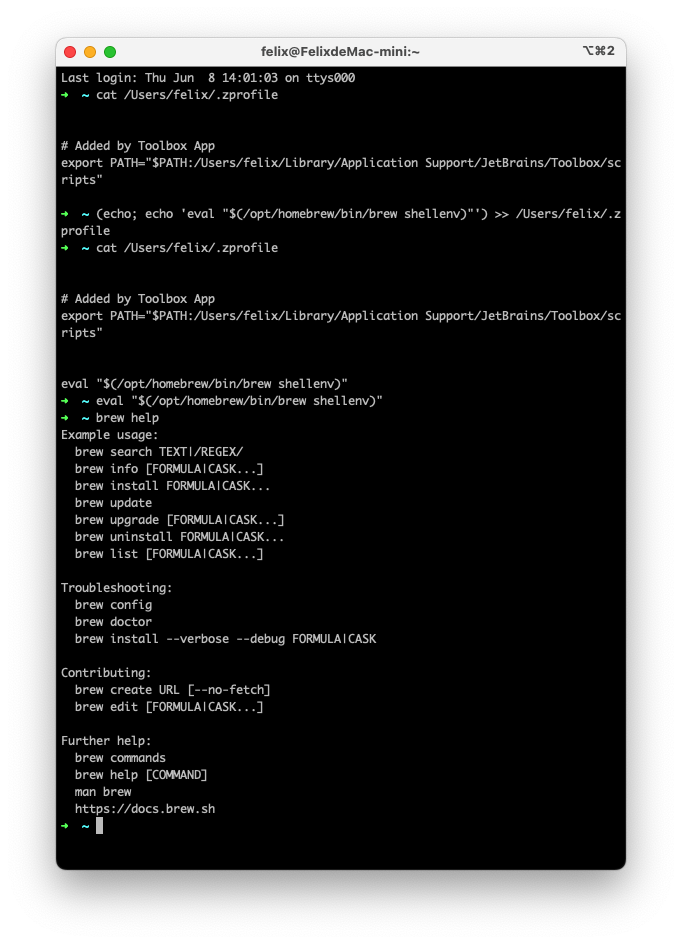Click the green arrow of the final prompt
The width and height of the screenshot is (682, 944).
click(65, 826)
